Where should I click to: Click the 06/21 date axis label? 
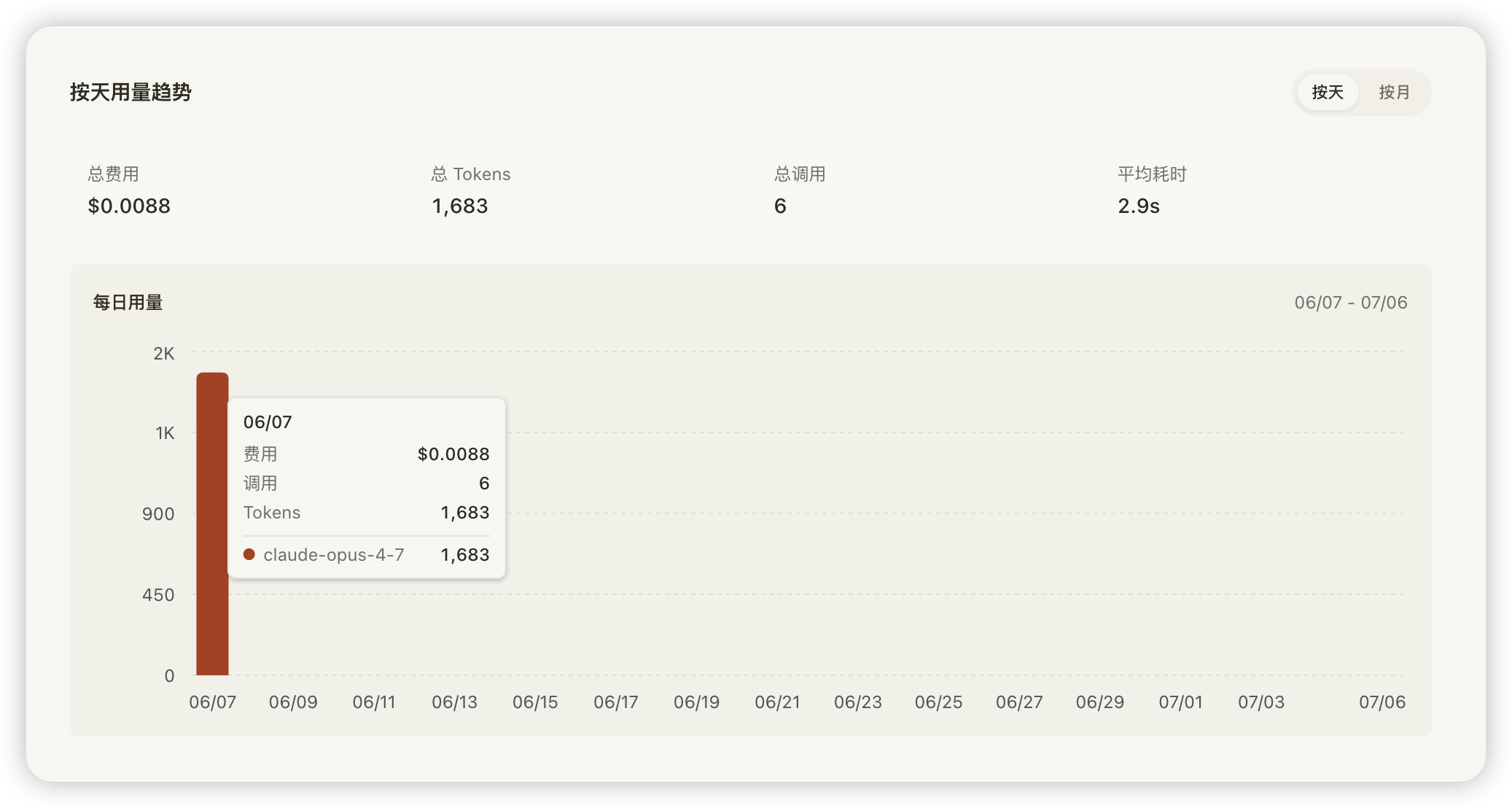click(777, 702)
